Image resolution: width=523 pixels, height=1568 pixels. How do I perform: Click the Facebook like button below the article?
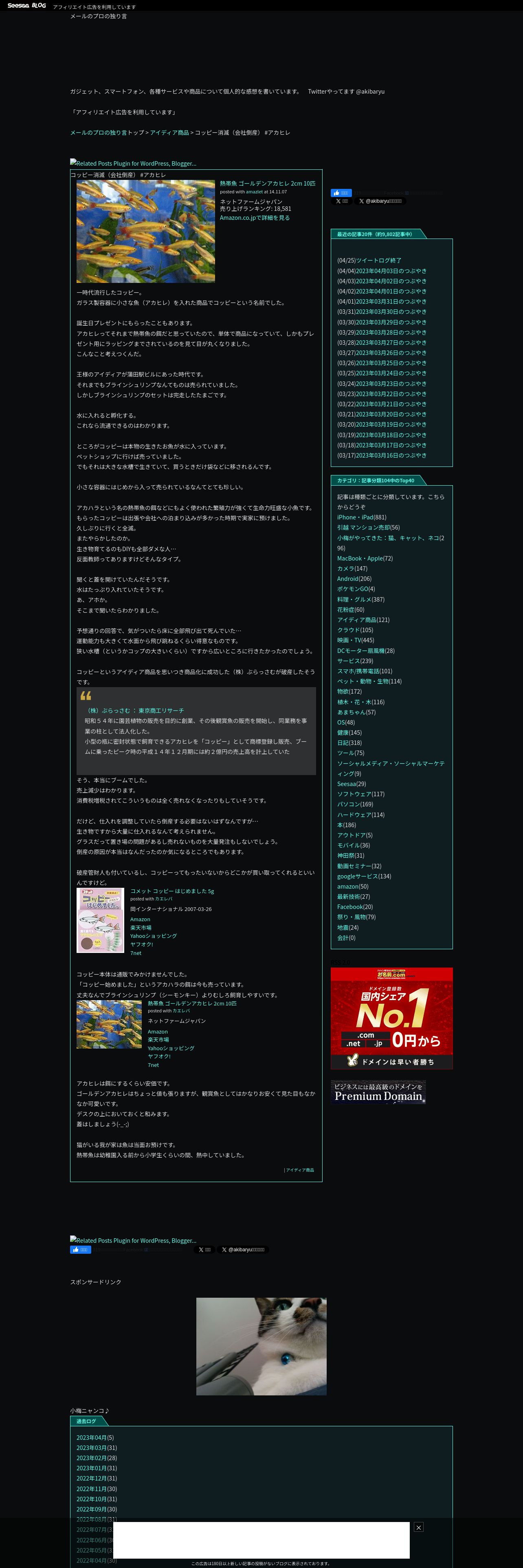click(x=80, y=1250)
